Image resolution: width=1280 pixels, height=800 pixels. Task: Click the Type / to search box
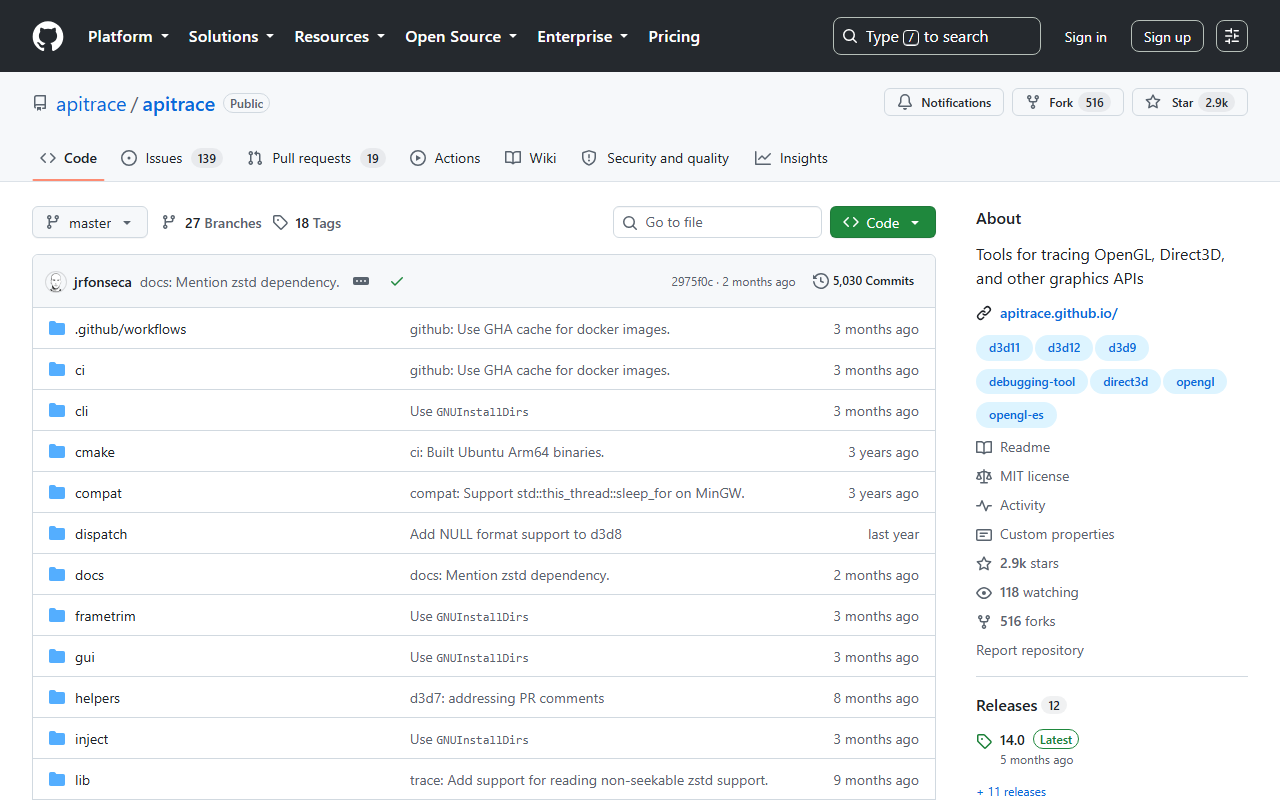click(937, 36)
